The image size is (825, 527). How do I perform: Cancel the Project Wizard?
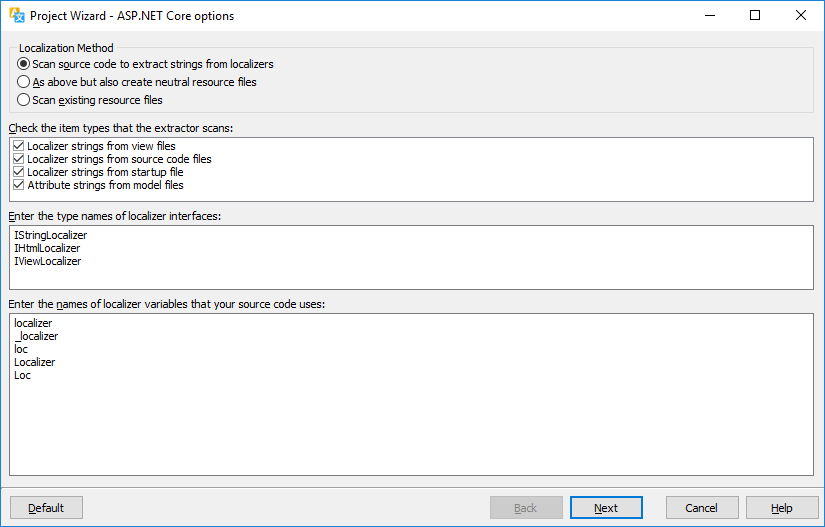(702, 508)
